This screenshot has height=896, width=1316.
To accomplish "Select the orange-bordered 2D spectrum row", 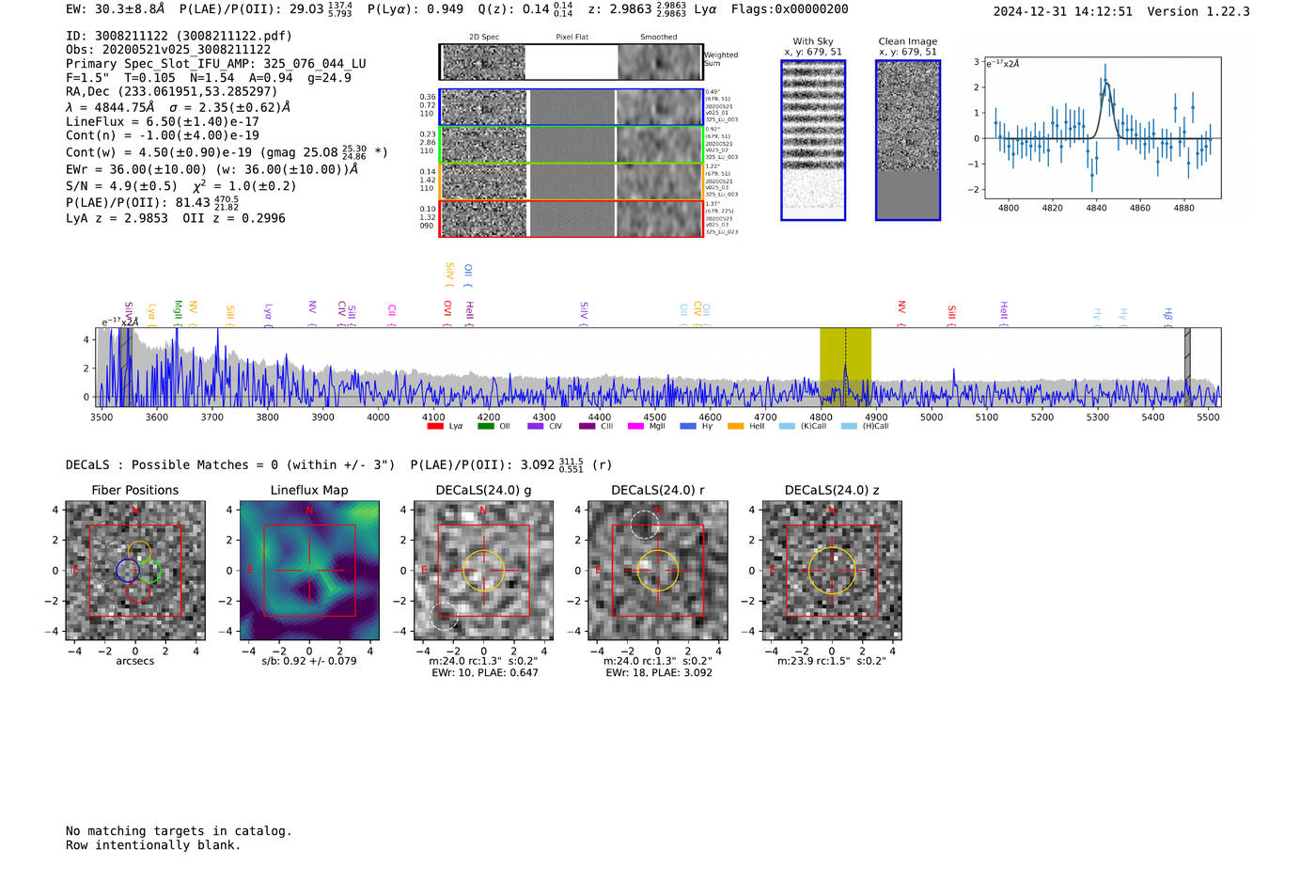I will click(571, 181).
